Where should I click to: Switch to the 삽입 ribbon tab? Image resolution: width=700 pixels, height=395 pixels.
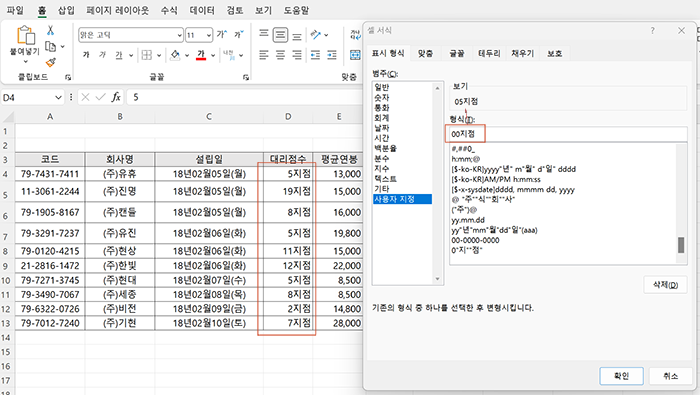pos(66,10)
